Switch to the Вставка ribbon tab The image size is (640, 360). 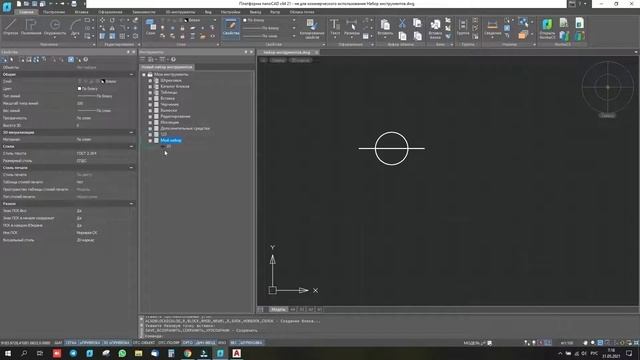click(81, 12)
